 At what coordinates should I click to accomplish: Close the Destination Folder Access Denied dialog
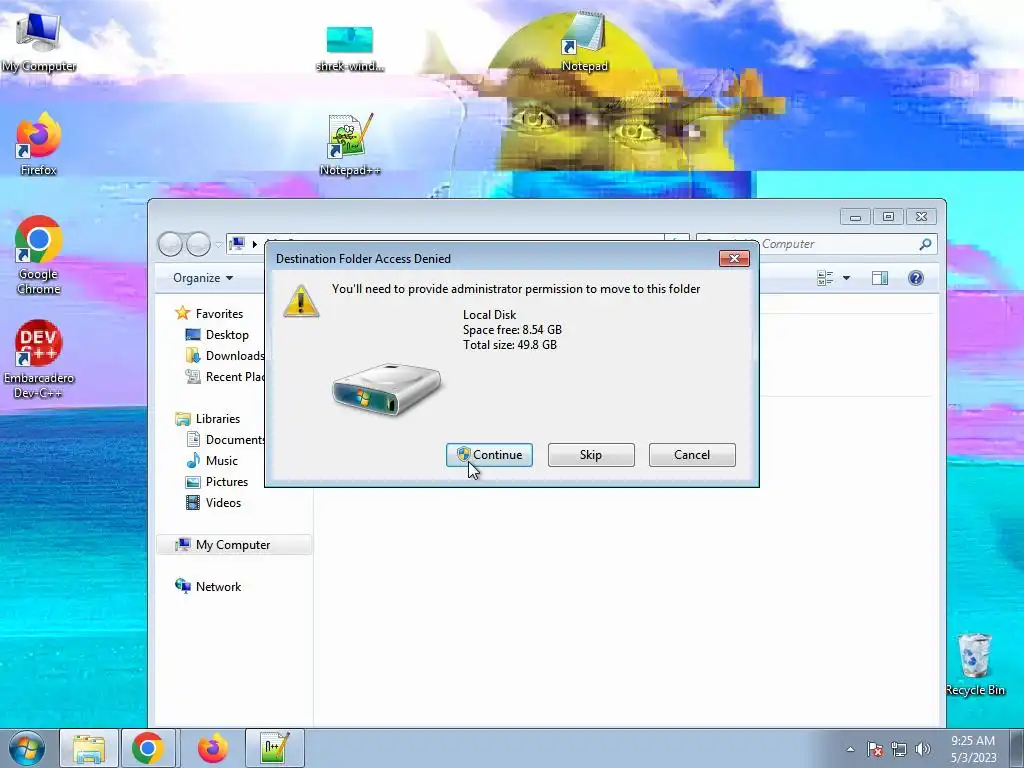coord(734,259)
